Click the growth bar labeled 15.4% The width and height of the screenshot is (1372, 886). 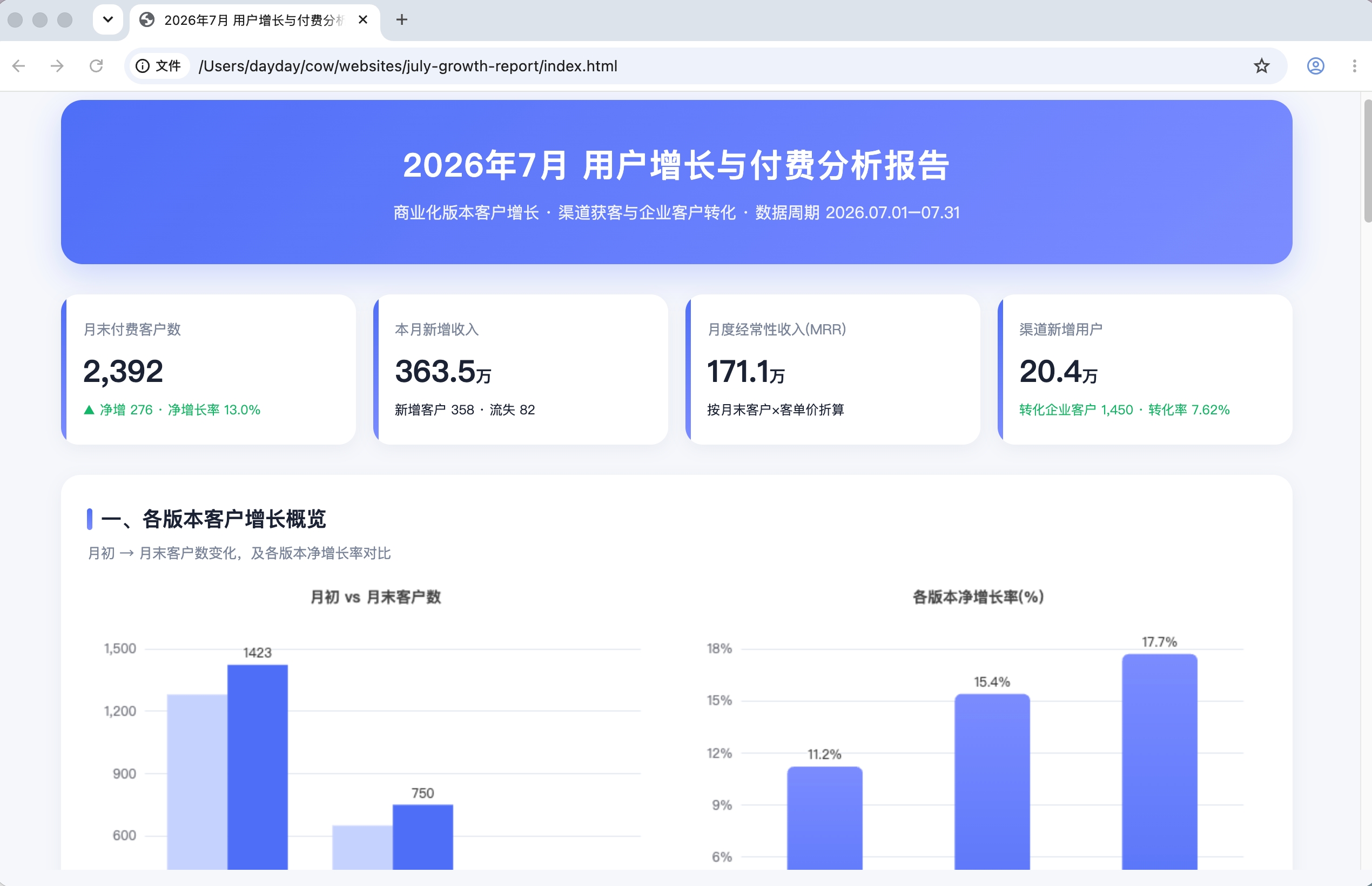coord(992,781)
